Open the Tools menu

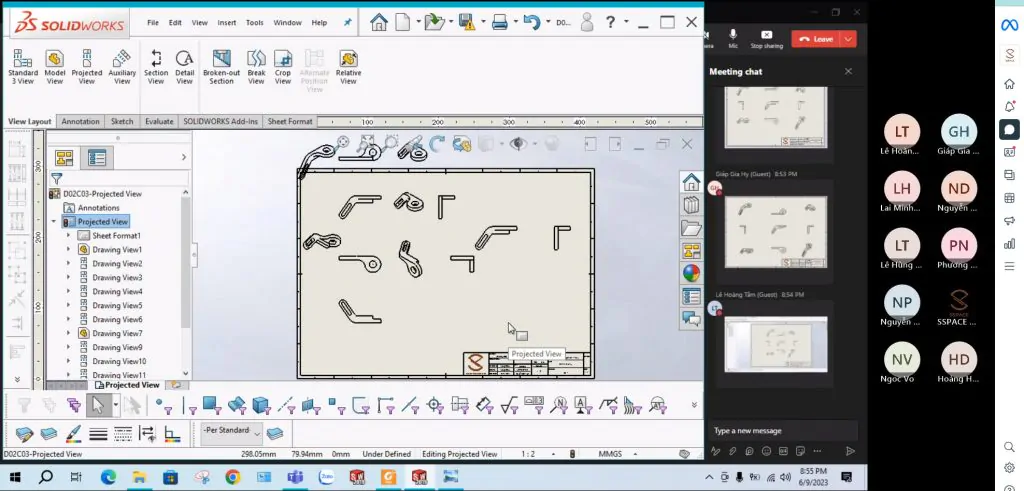pos(255,22)
